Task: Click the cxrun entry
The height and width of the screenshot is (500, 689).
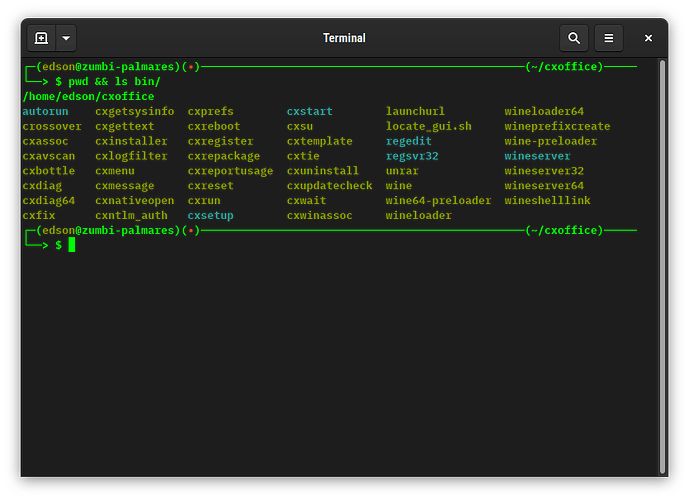Action: (x=204, y=200)
